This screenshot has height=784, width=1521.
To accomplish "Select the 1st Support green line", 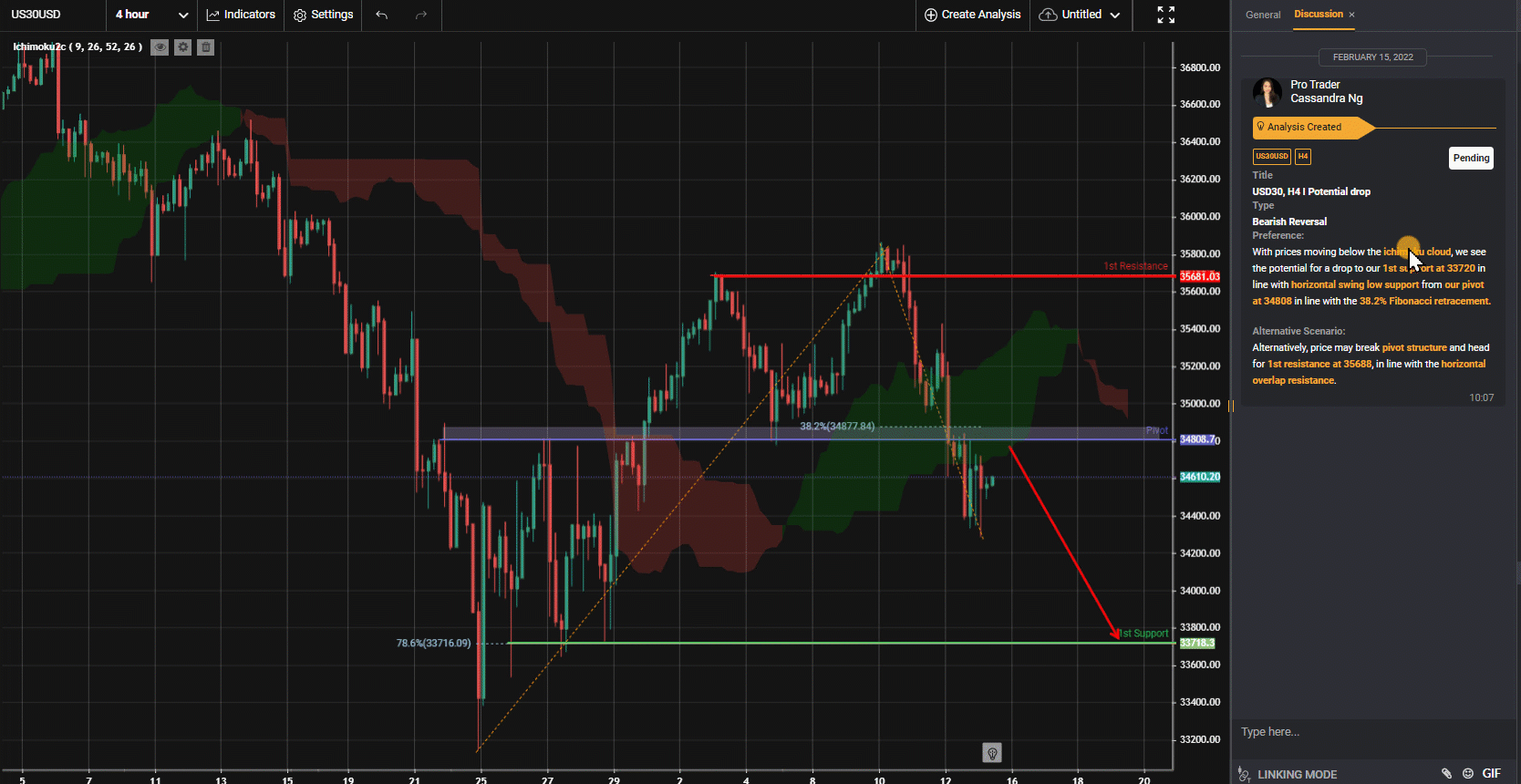I will click(x=841, y=643).
